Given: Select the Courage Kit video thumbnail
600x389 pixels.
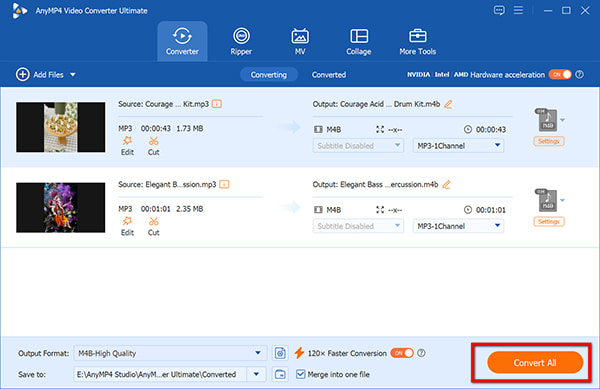Looking at the screenshot, I should tap(60, 127).
